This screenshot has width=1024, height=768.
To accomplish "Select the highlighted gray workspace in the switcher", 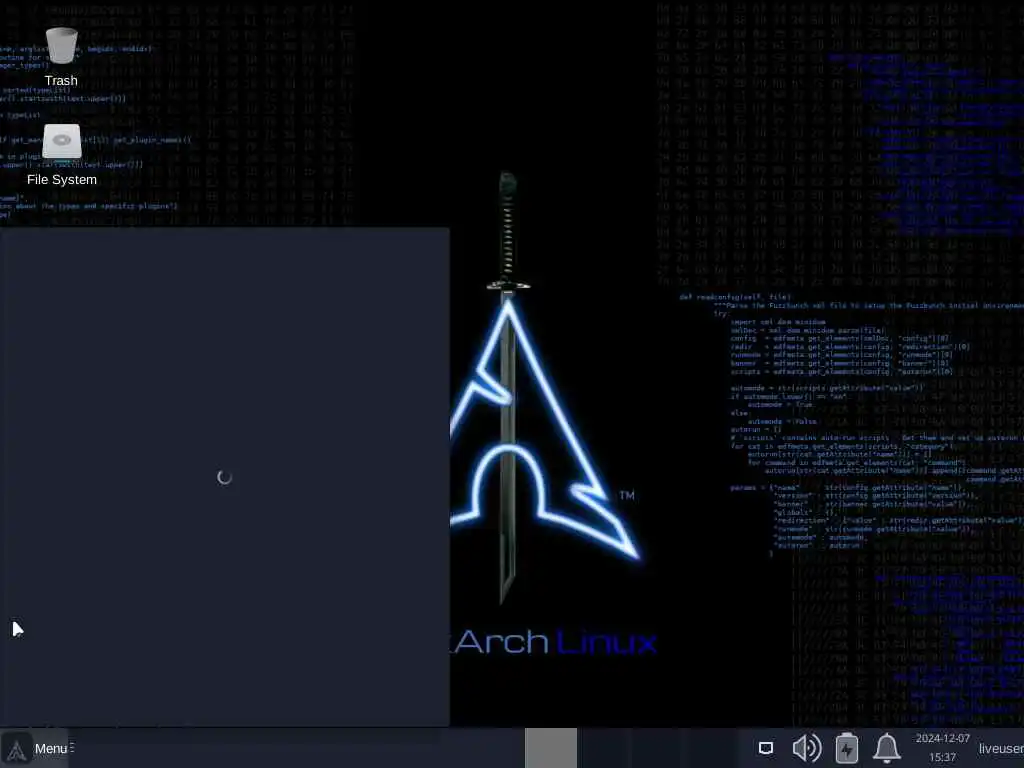I will (551, 748).
